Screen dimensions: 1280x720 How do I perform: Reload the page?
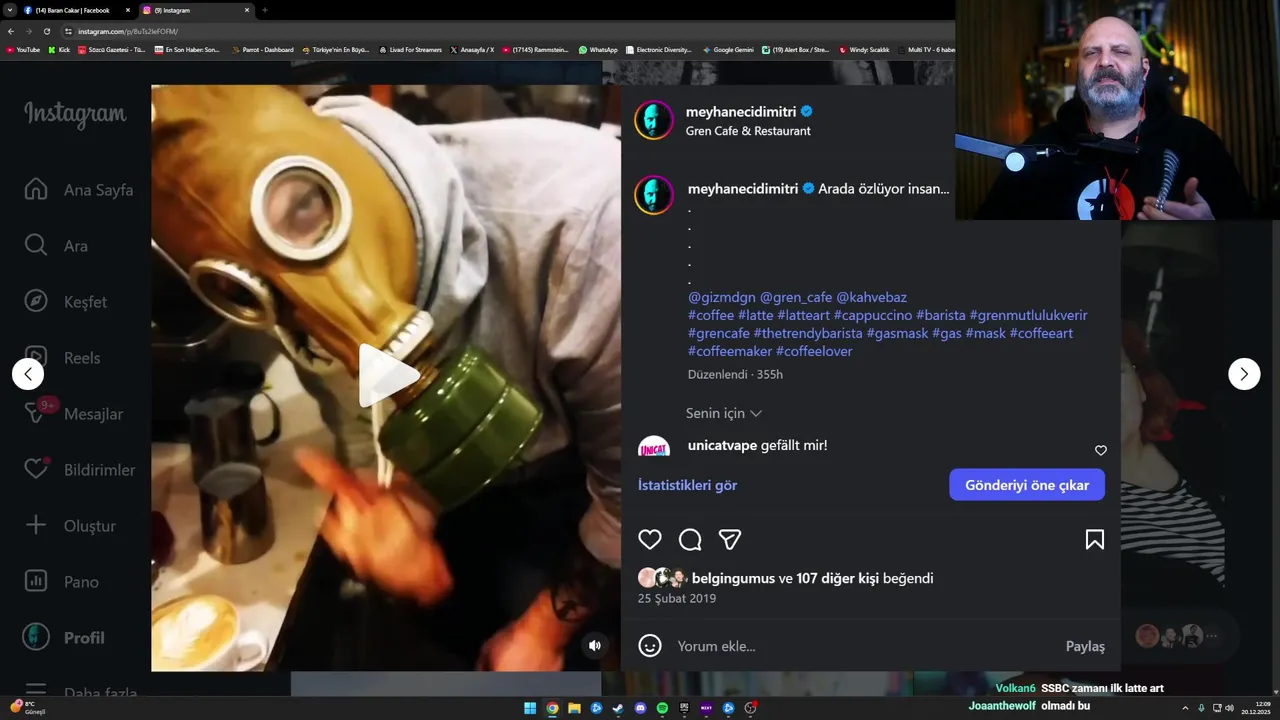coord(46,31)
